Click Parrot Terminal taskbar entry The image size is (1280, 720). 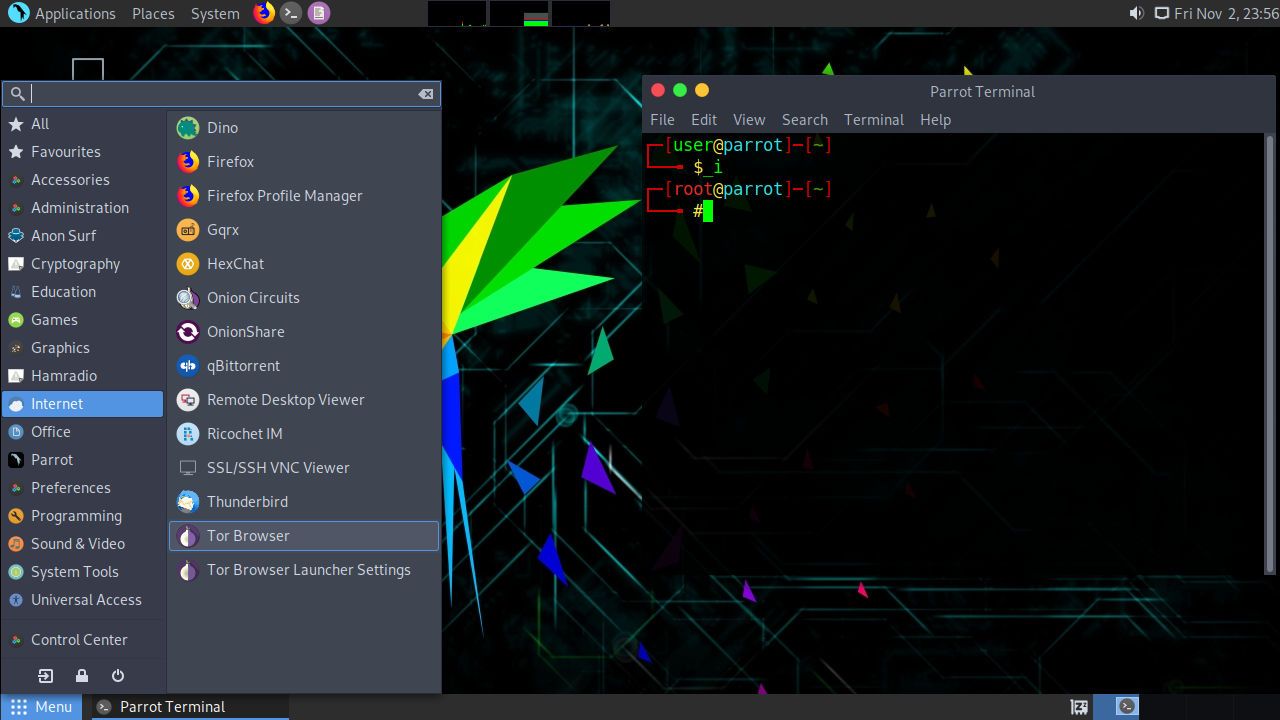click(x=190, y=706)
